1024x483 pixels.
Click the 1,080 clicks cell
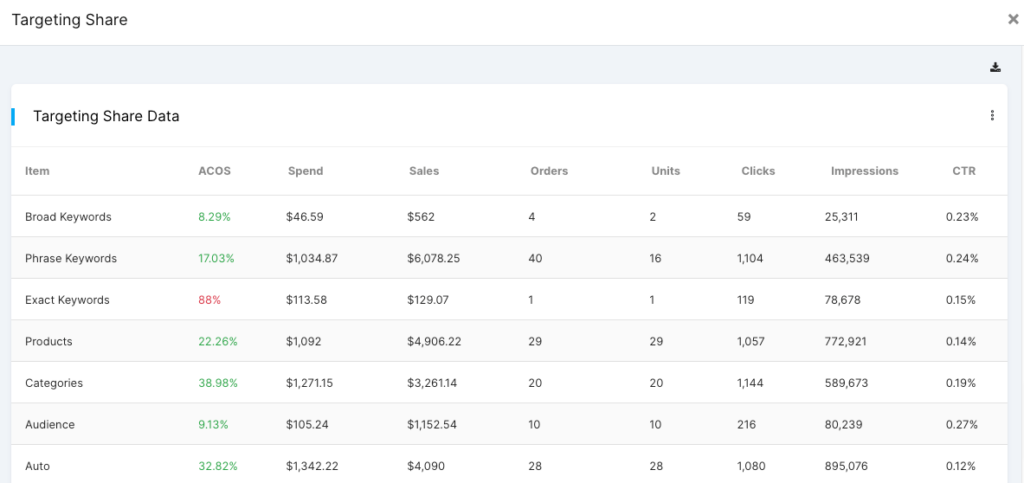750,467
